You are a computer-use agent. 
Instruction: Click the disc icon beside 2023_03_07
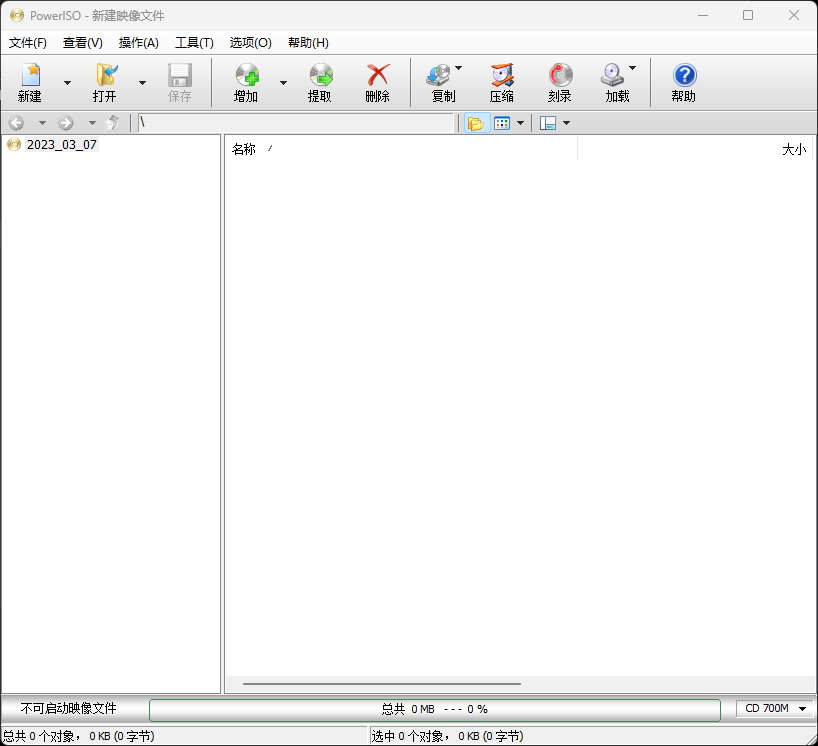[x=15, y=145]
